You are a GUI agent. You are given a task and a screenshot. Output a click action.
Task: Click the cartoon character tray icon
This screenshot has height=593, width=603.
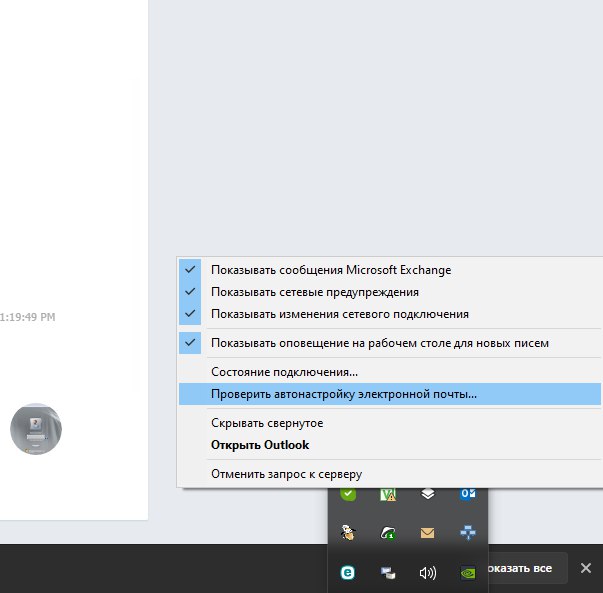tap(348, 533)
